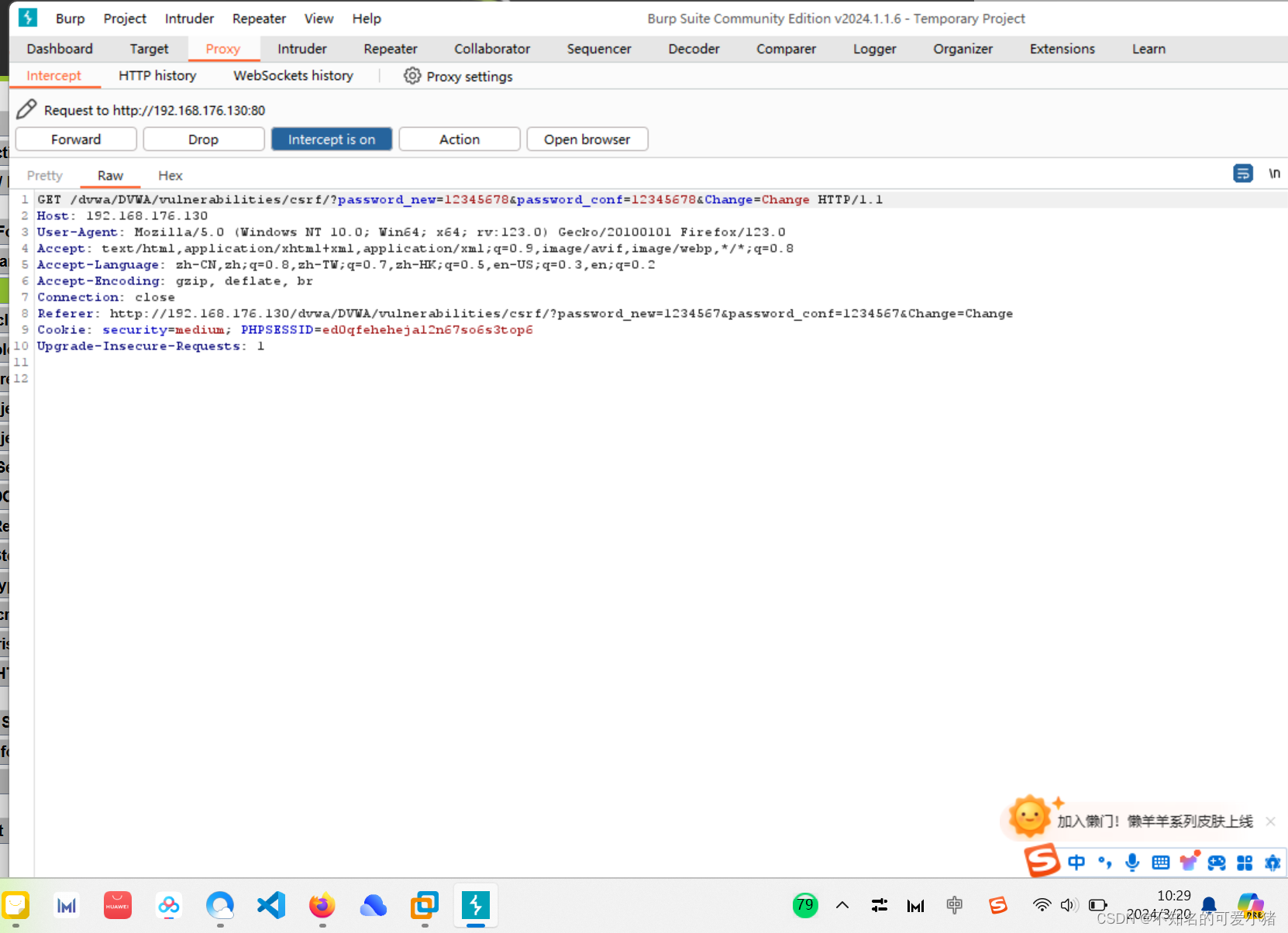Screen dimensions: 1288x933
Task: Click the battery status tray icon
Action: click(x=1097, y=905)
